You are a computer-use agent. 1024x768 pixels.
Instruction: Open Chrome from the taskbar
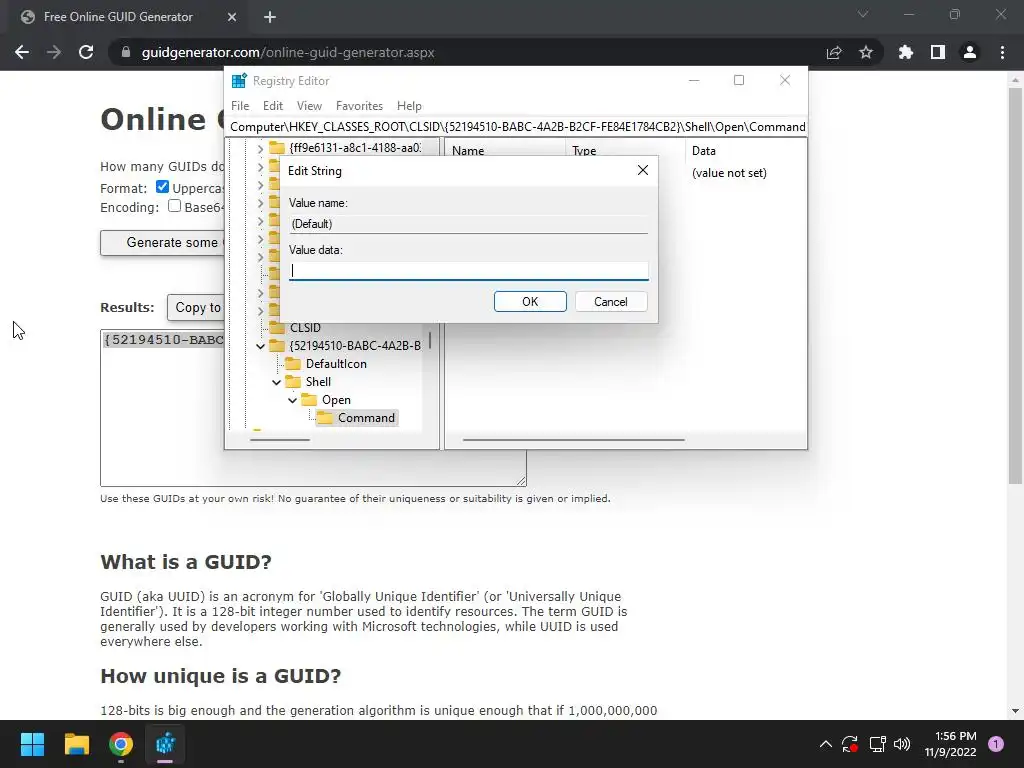tap(121, 744)
